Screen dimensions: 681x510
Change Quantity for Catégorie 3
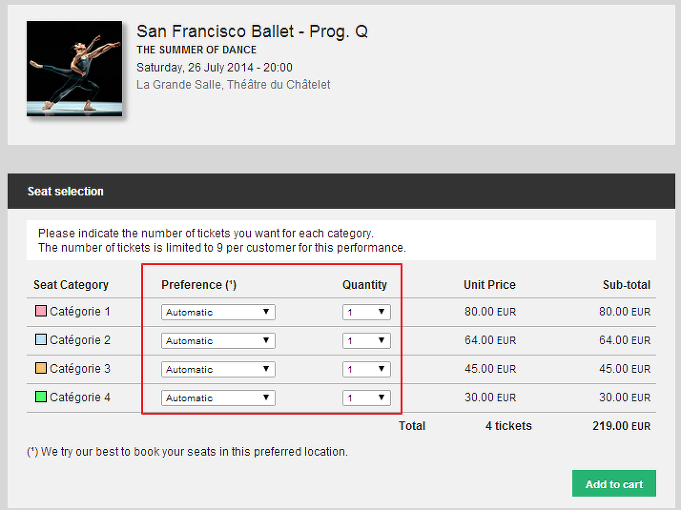pyautogui.click(x=366, y=369)
